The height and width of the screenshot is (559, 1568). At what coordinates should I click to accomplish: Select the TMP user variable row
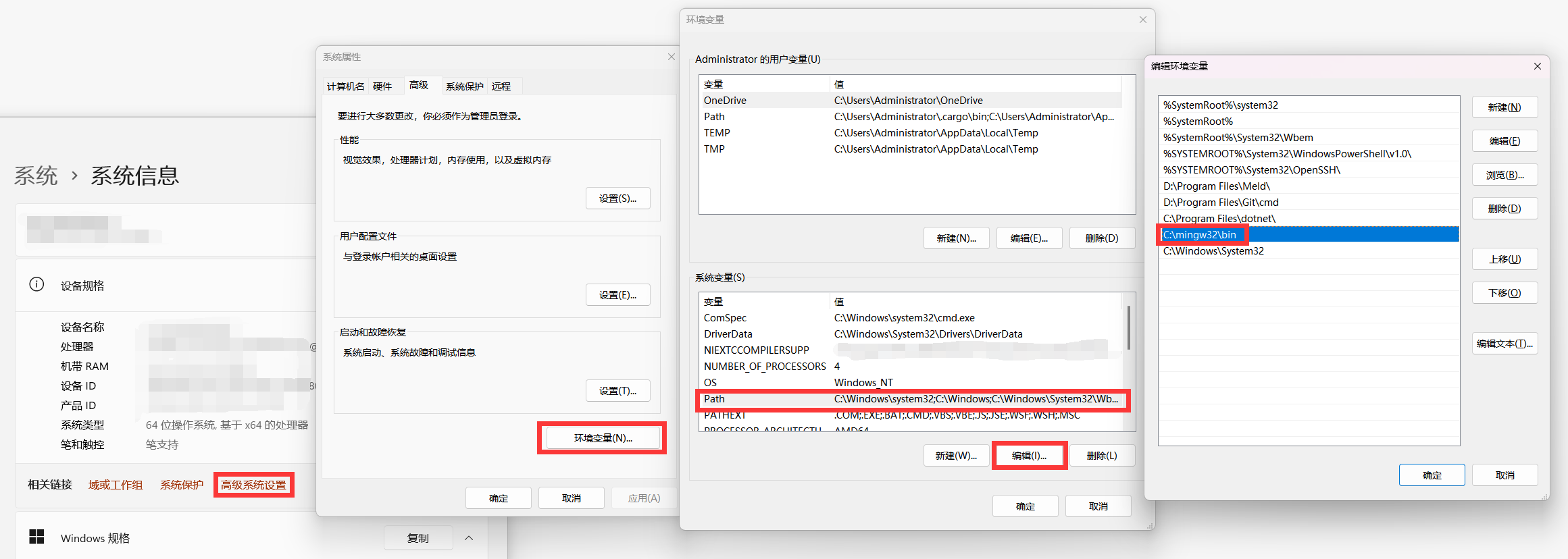(910, 149)
